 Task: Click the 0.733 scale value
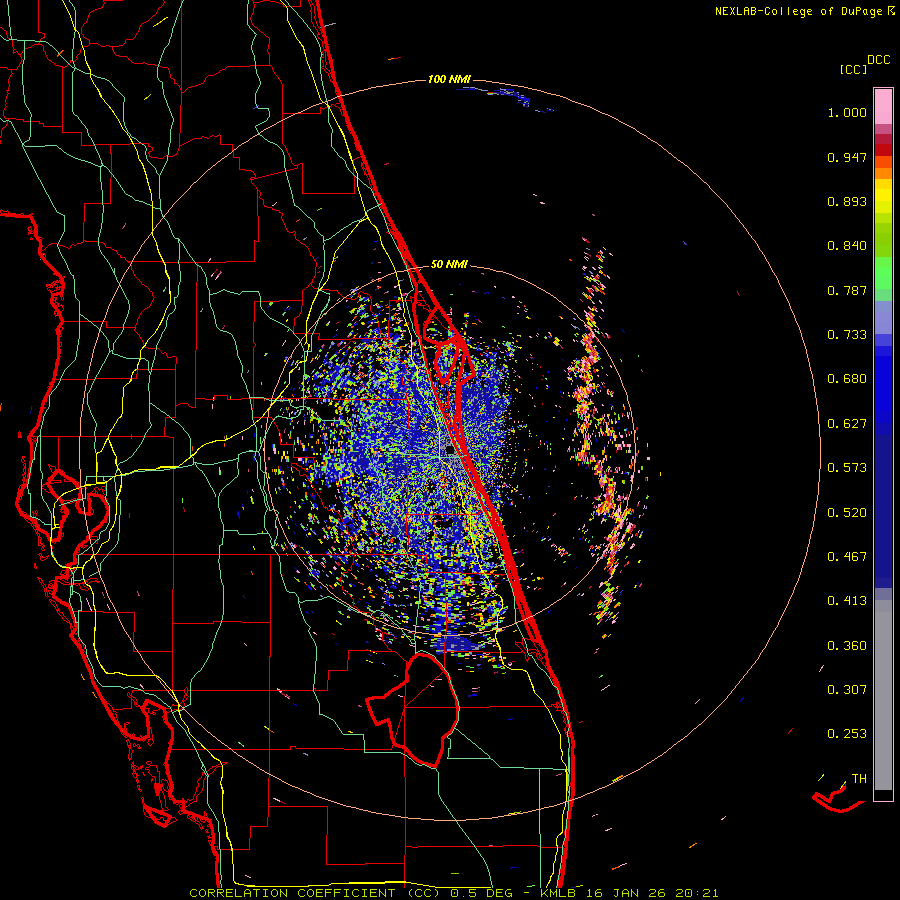847,335
